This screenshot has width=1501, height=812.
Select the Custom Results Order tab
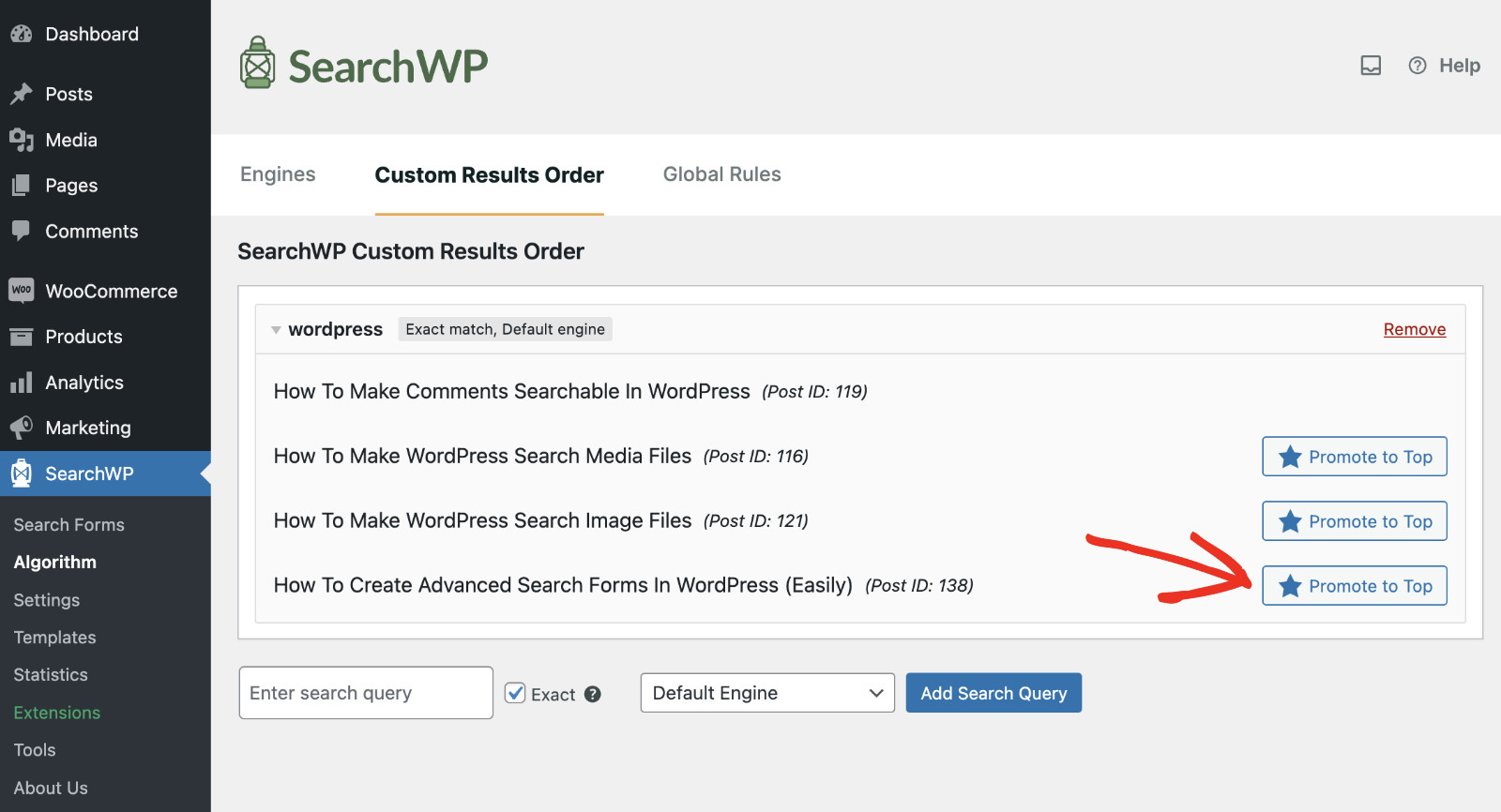[490, 175]
